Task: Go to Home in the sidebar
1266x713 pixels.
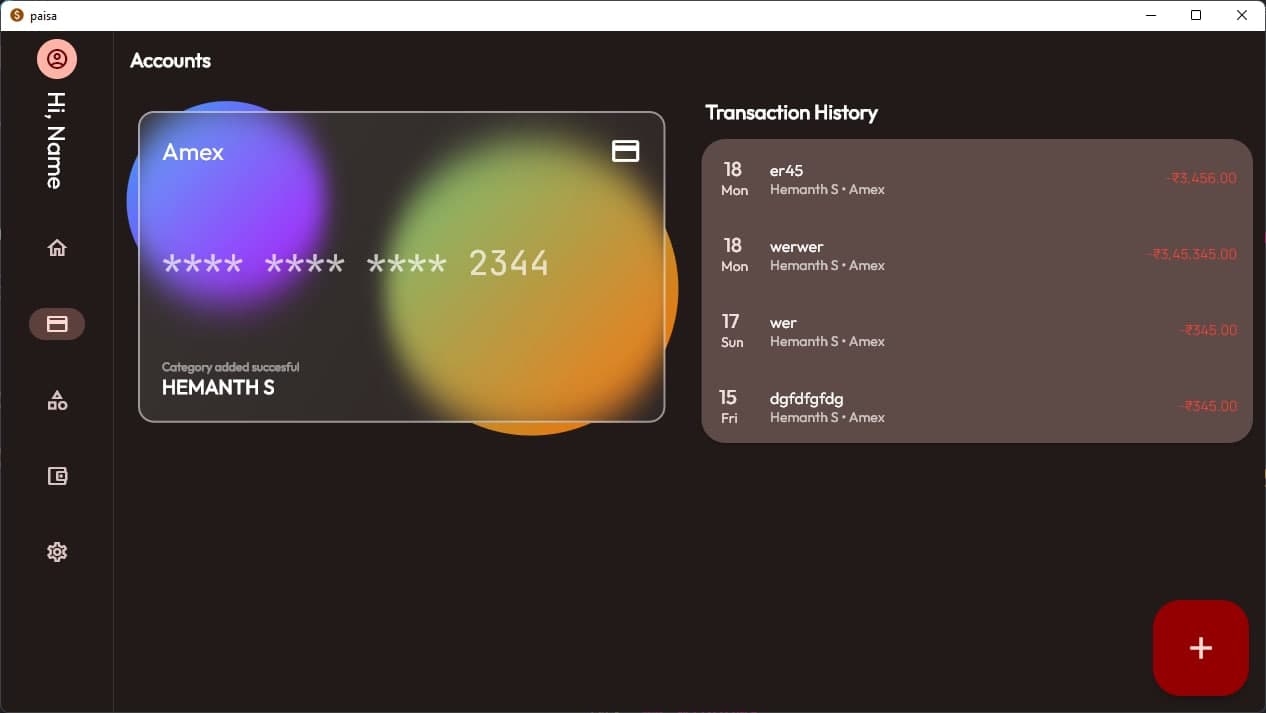Action: pyautogui.click(x=57, y=248)
